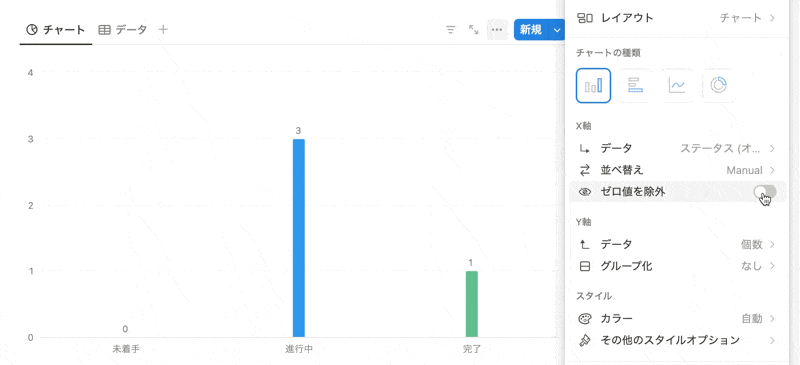Image resolution: width=800 pixels, height=365 pixels.
Task: Click the 未着手 axis label
Action: [x=126, y=350]
